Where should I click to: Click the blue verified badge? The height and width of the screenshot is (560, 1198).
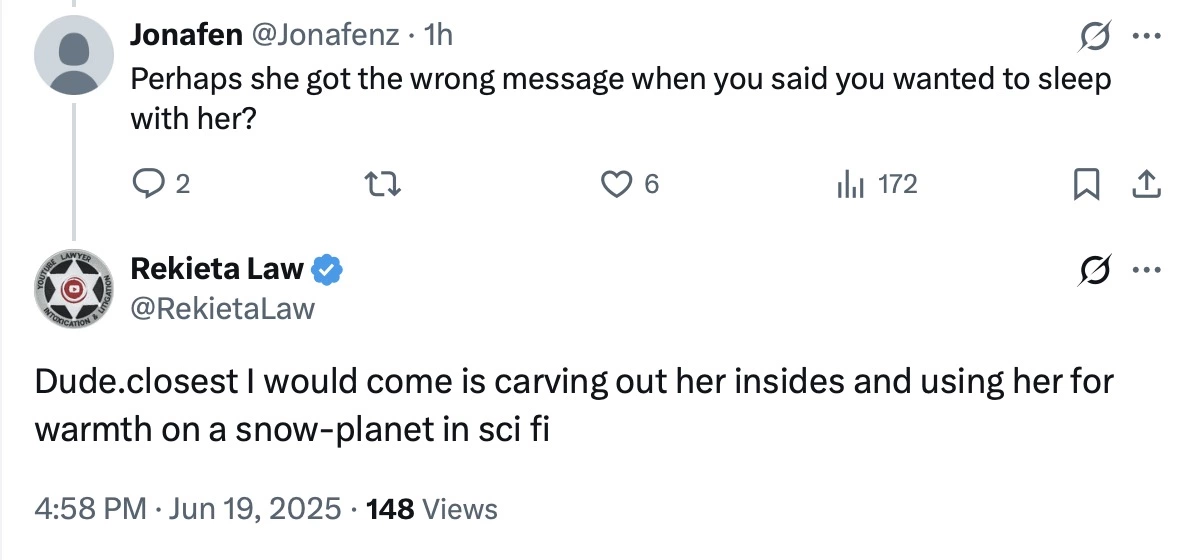coord(327,269)
